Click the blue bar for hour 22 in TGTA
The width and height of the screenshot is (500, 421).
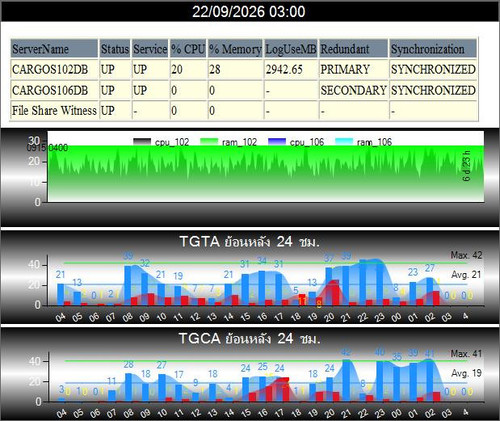pyautogui.click(x=363, y=282)
